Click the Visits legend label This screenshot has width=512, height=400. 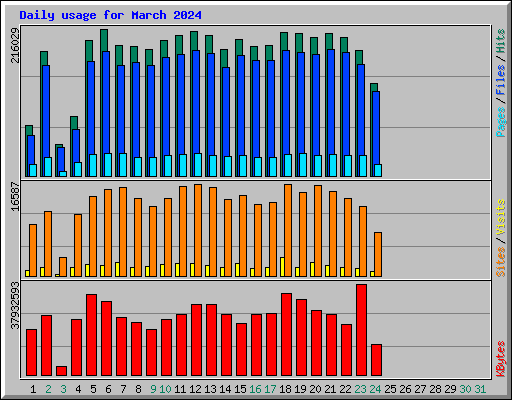[x=501, y=218]
